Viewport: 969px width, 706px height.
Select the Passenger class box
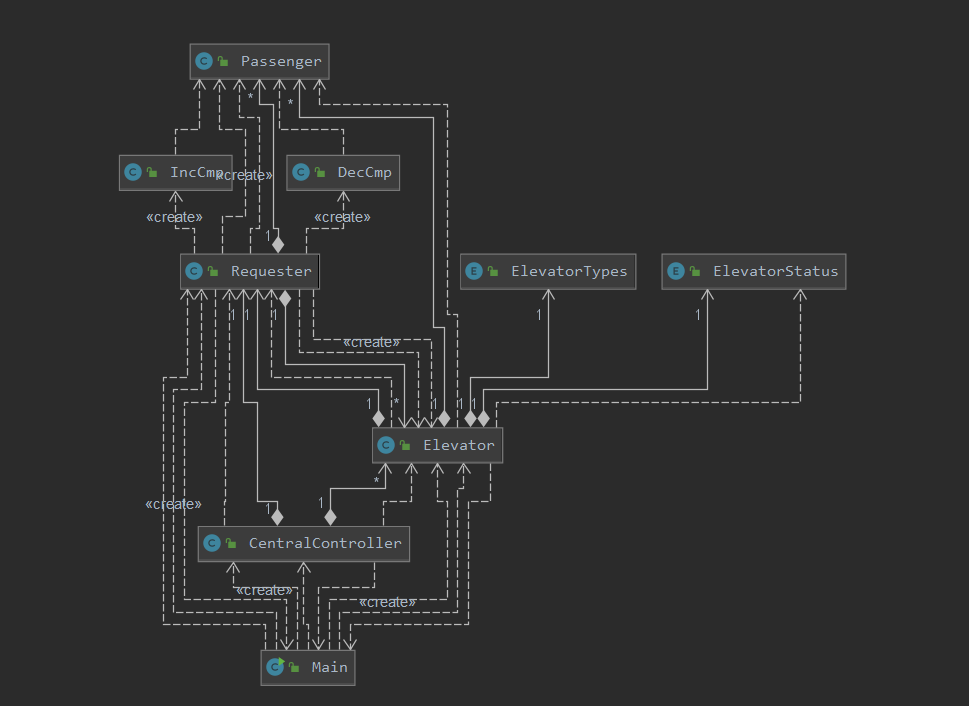pyautogui.click(x=260, y=61)
